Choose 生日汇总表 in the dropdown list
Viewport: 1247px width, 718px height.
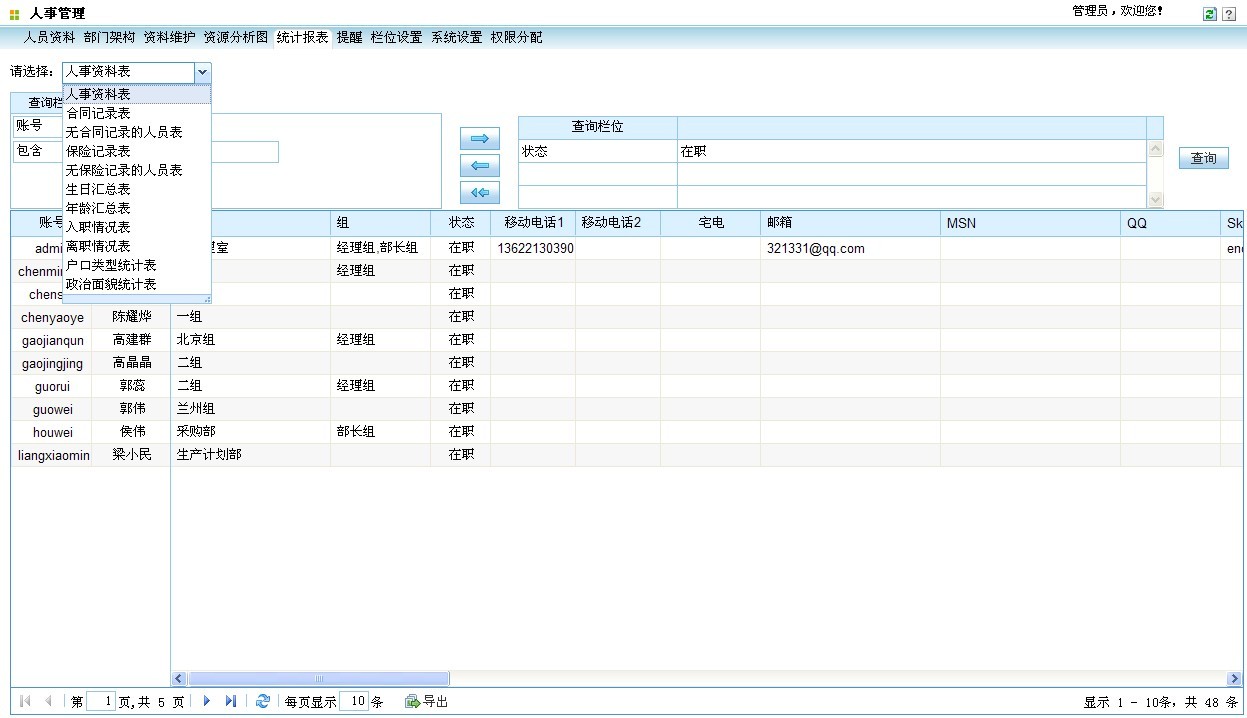[98, 189]
